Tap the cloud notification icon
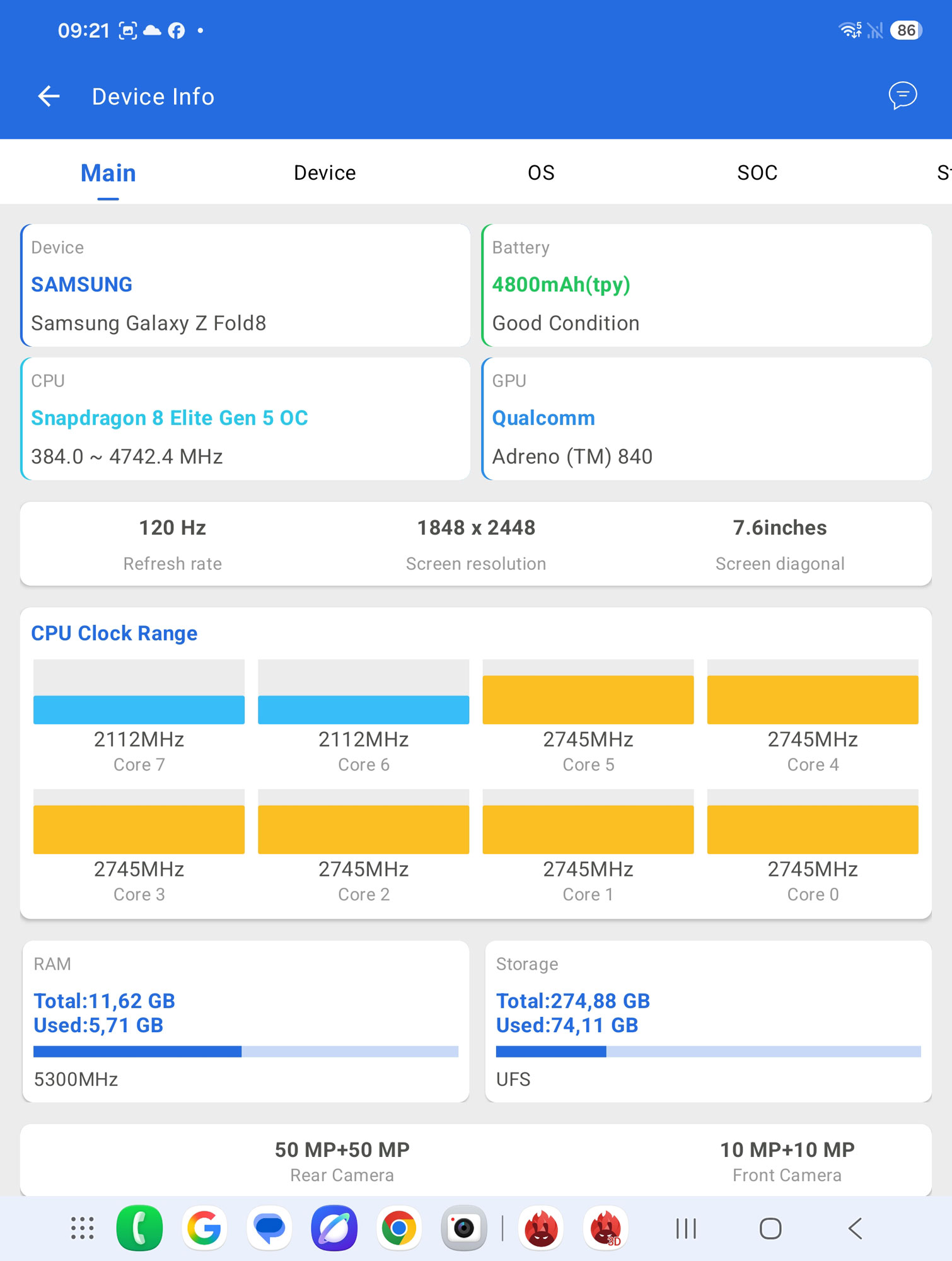 (x=152, y=30)
